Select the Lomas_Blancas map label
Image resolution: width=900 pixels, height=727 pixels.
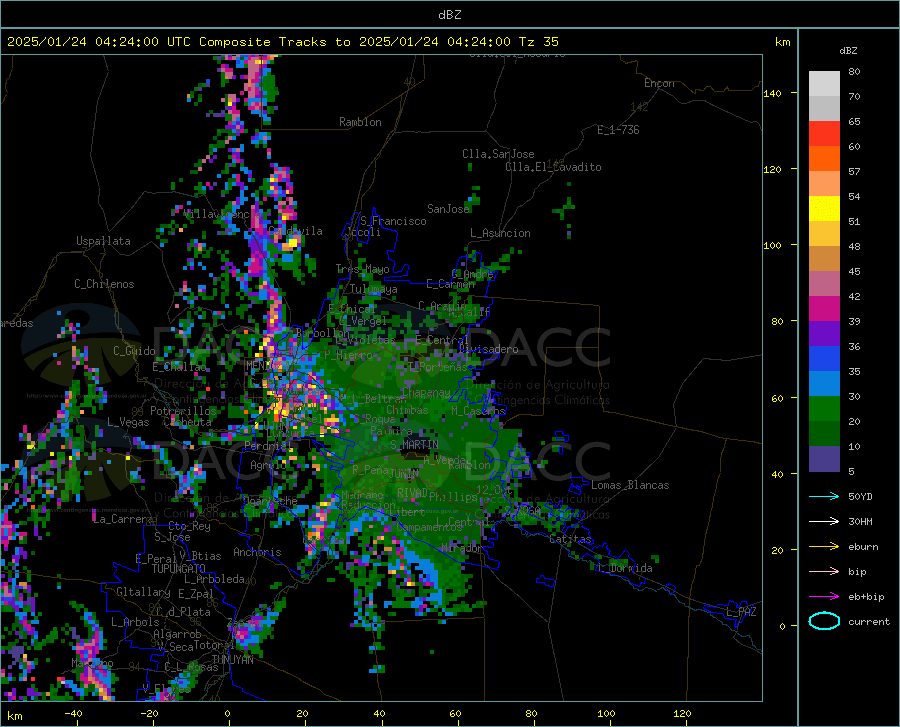pos(630,485)
